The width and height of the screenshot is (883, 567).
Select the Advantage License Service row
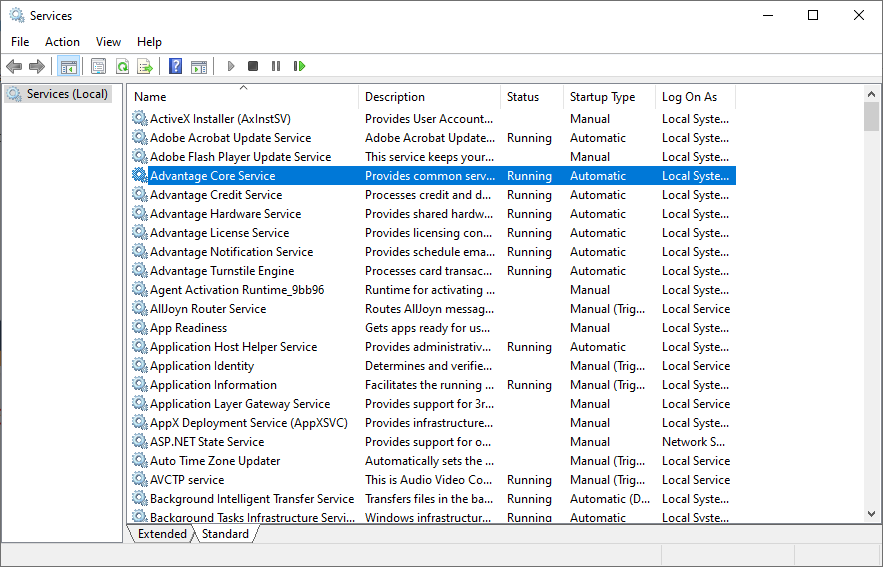[x=219, y=233]
